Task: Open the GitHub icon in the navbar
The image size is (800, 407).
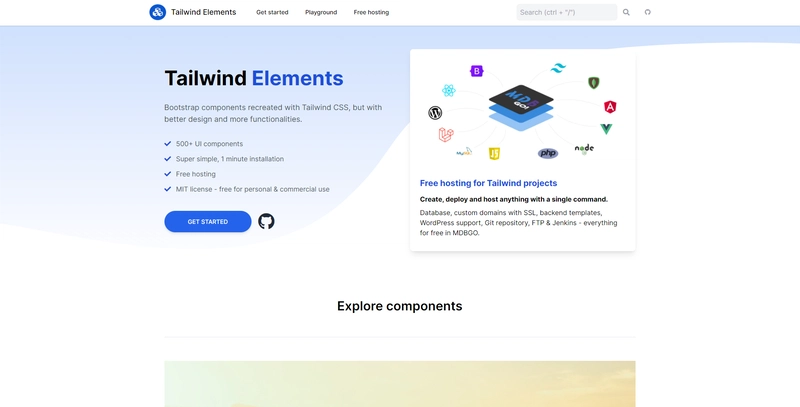Action: 647,12
